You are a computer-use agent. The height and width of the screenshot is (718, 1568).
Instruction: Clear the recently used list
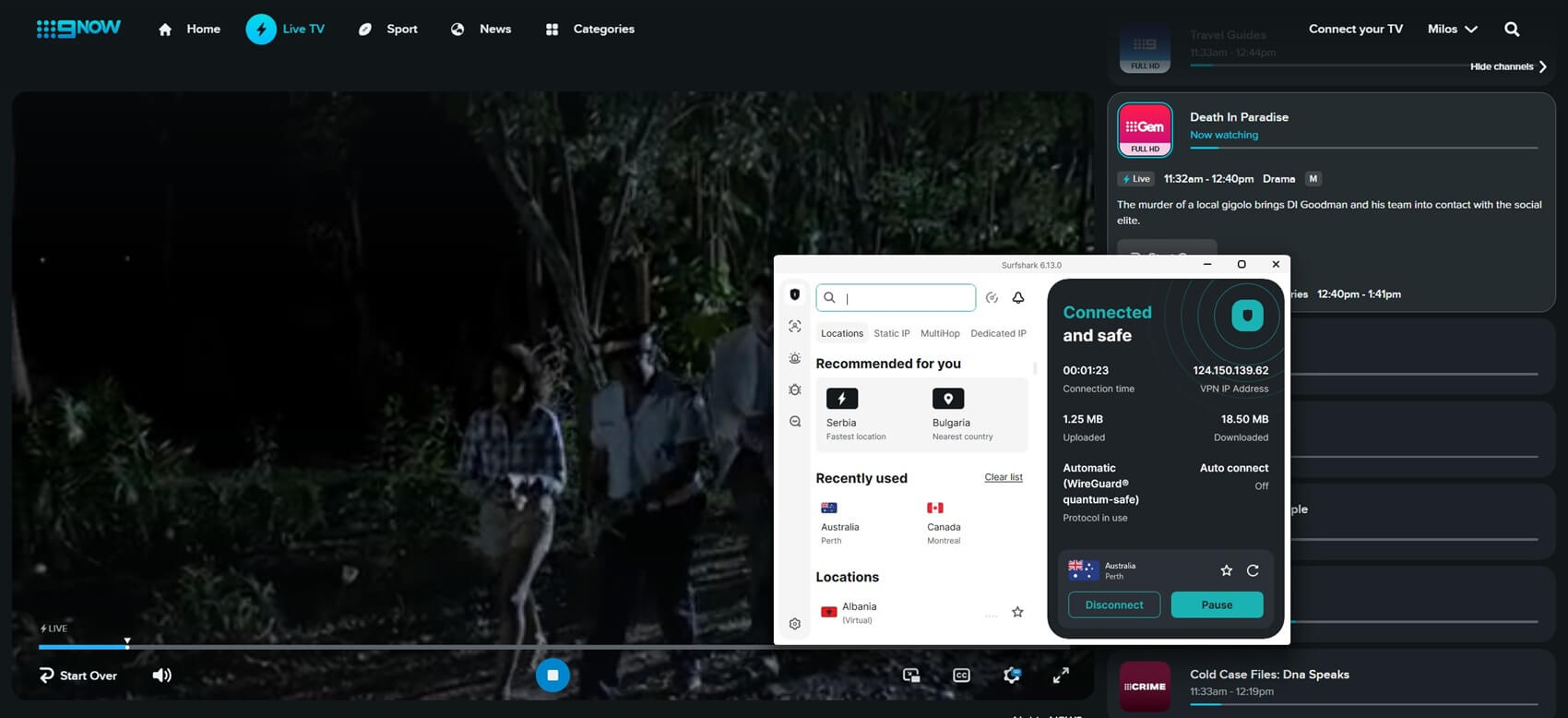[1004, 477]
